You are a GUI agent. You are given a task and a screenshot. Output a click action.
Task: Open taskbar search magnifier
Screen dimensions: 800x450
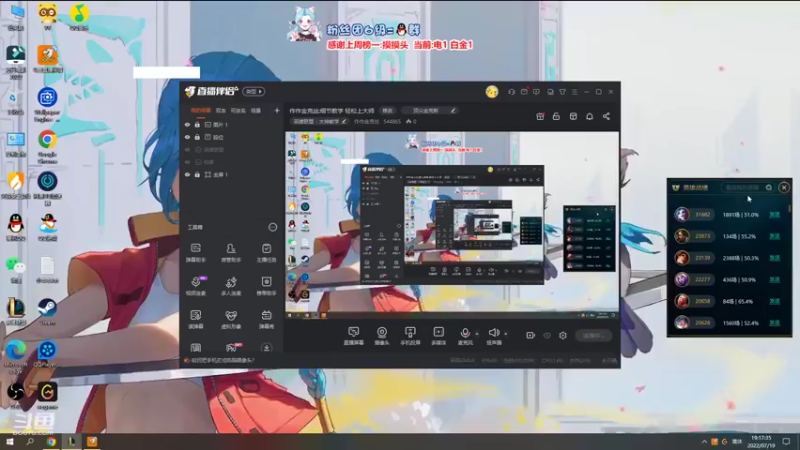pos(30,441)
